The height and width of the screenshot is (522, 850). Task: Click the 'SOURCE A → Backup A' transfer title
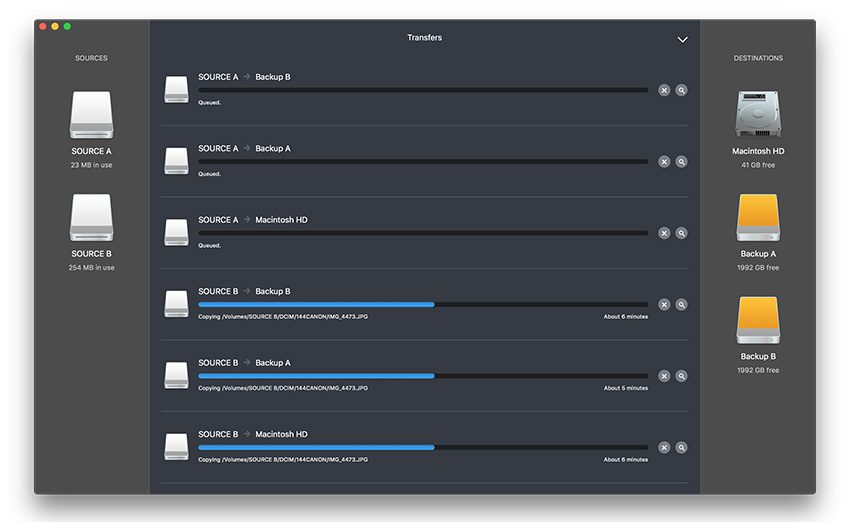click(244, 149)
